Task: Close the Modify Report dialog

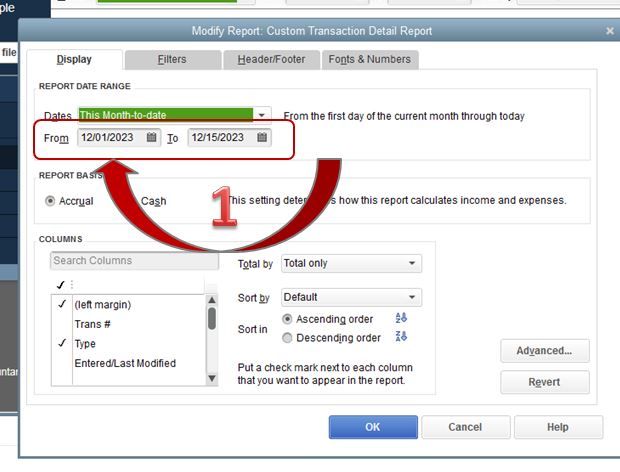Action: (x=610, y=31)
